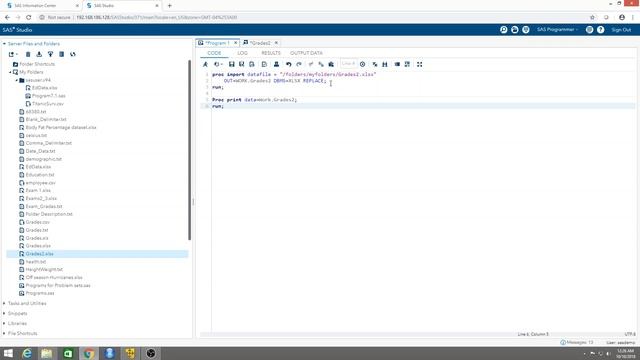The height and width of the screenshot is (360, 640).
Task: Click the add code snippet icon
Action: pyautogui.click(x=407, y=64)
